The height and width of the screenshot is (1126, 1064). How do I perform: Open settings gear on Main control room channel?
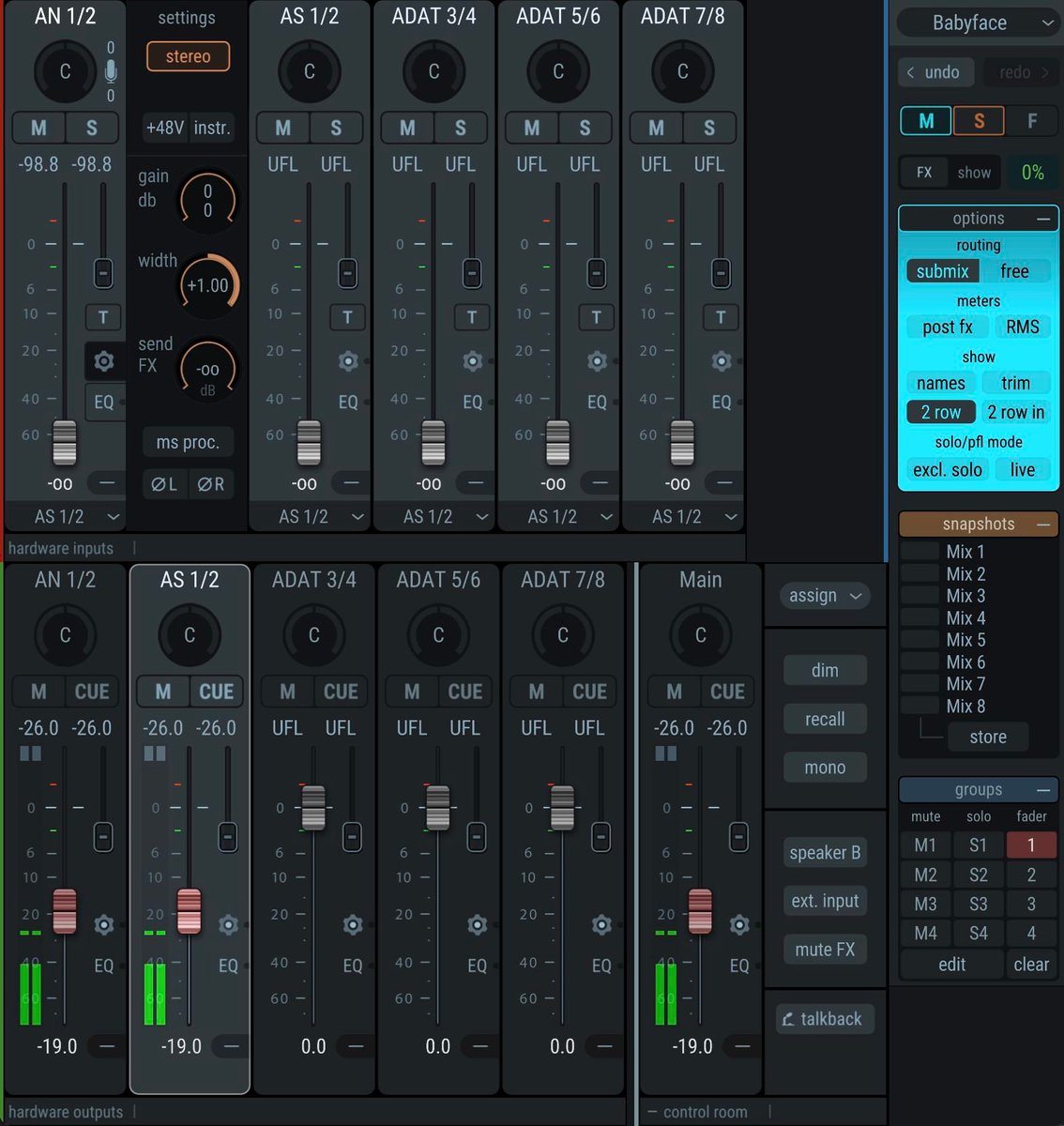click(x=739, y=925)
